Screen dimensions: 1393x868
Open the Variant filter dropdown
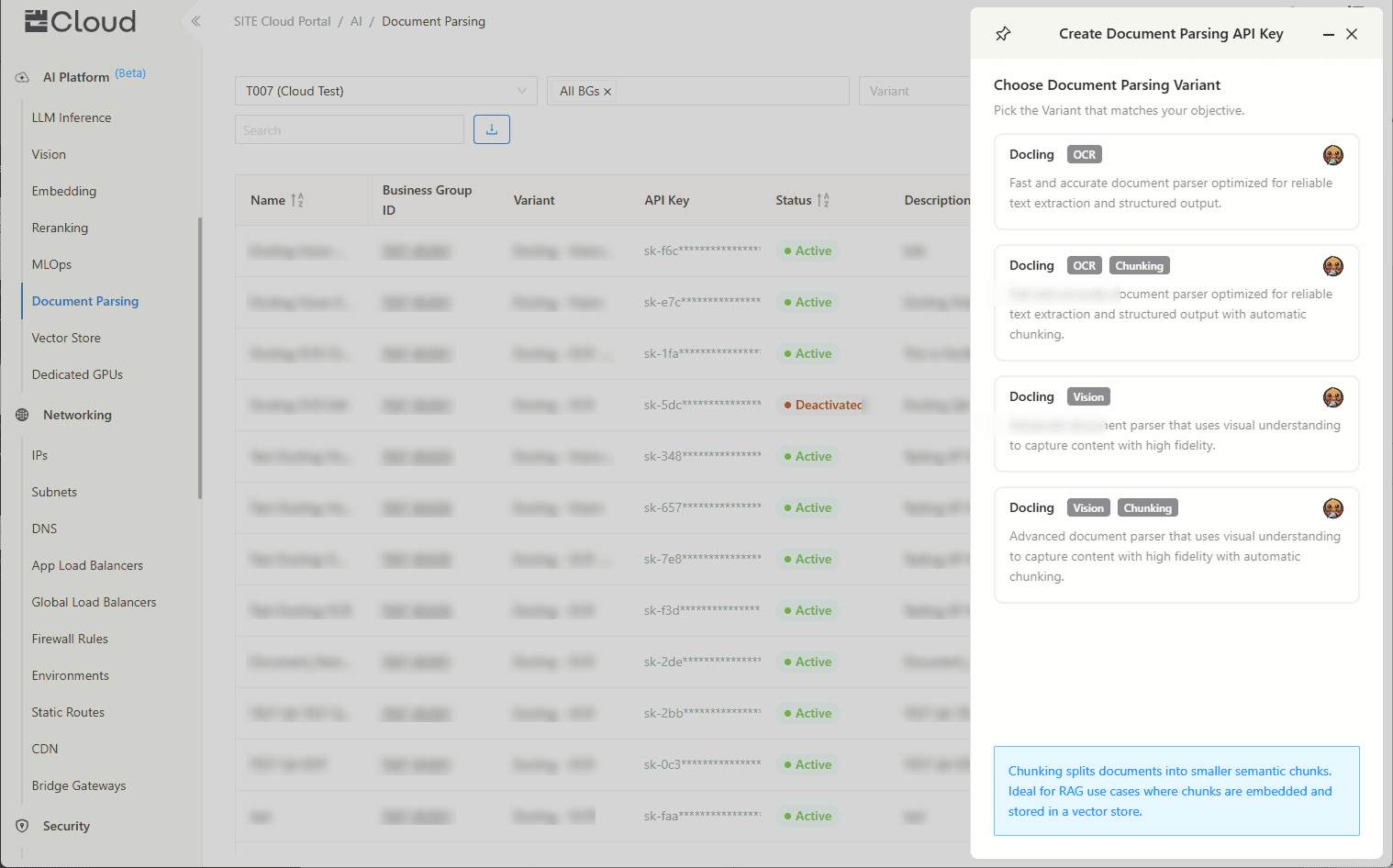(913, 91)
